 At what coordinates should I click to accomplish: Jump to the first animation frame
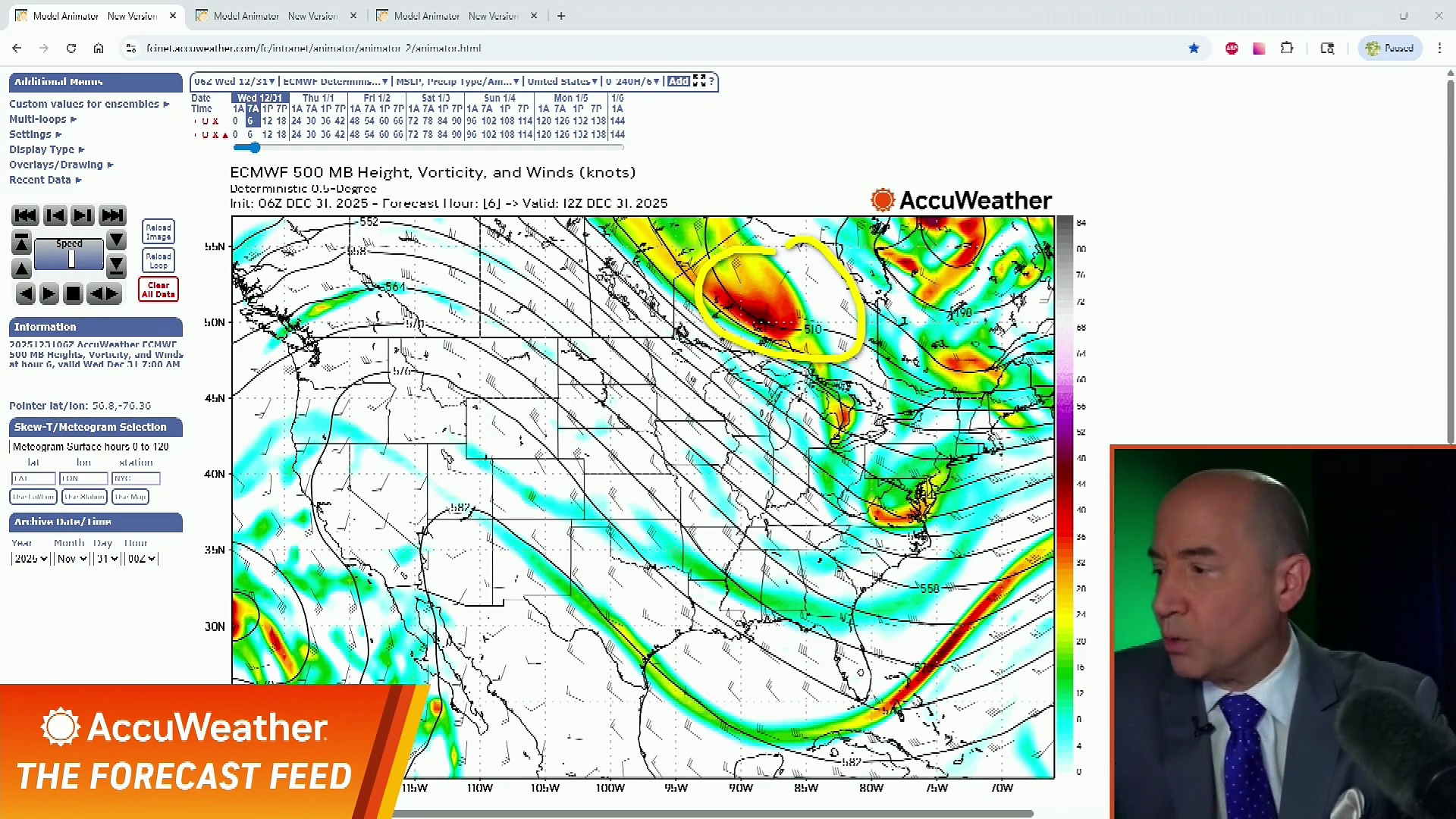click(25, 216)
